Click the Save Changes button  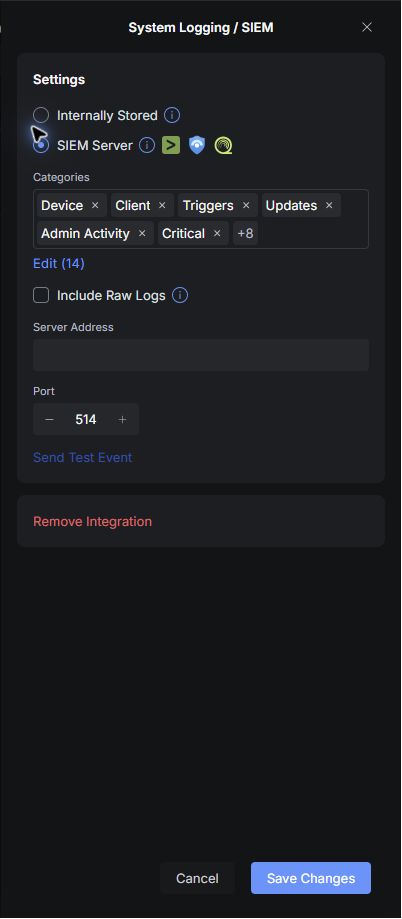tap(311, 878)
